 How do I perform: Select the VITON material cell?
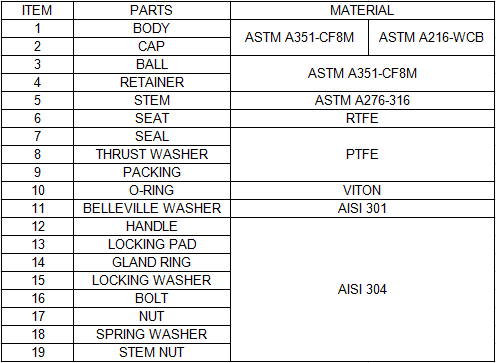(362, 190)
